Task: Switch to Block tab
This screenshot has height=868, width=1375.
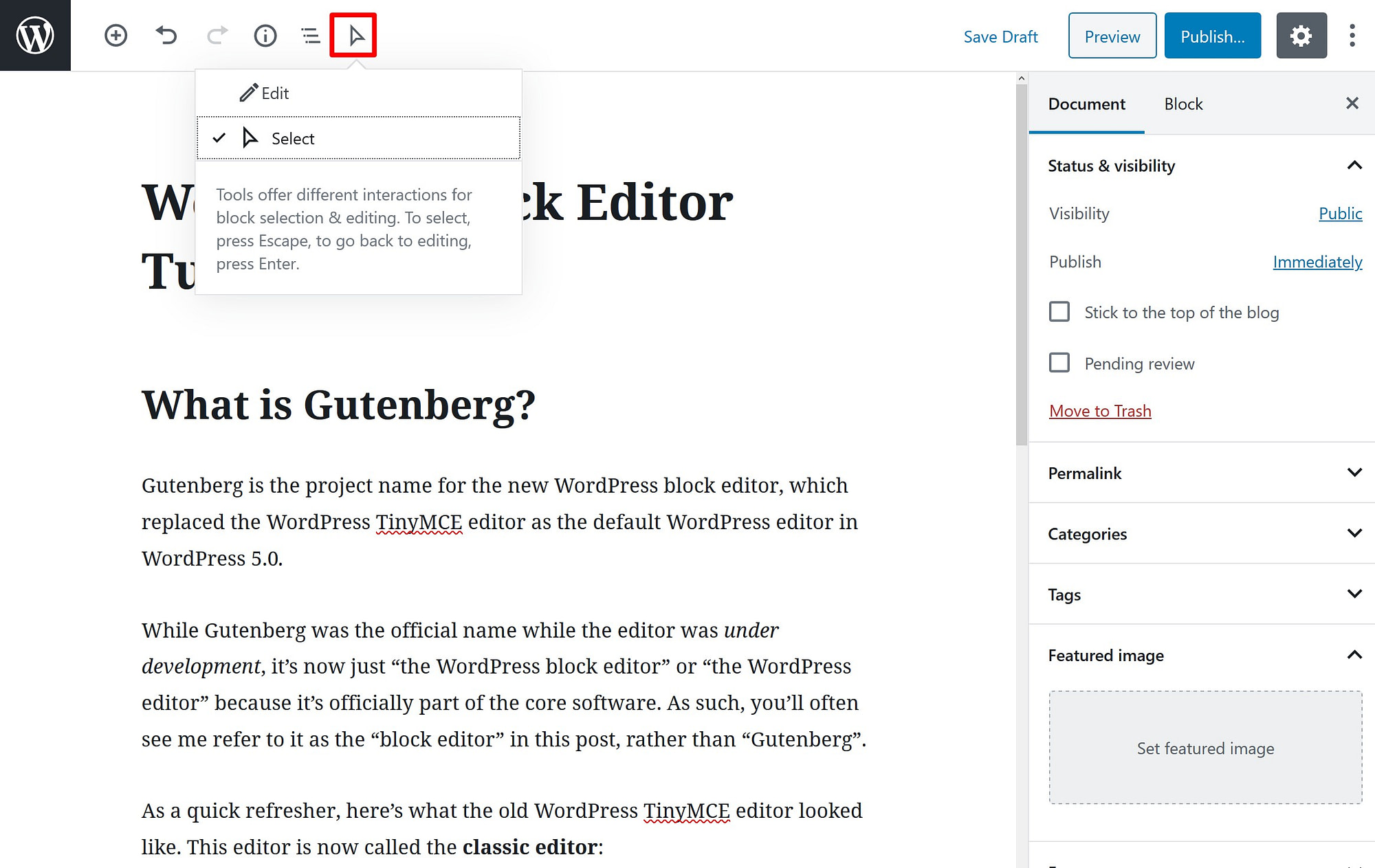Action: coord(1183,104)
